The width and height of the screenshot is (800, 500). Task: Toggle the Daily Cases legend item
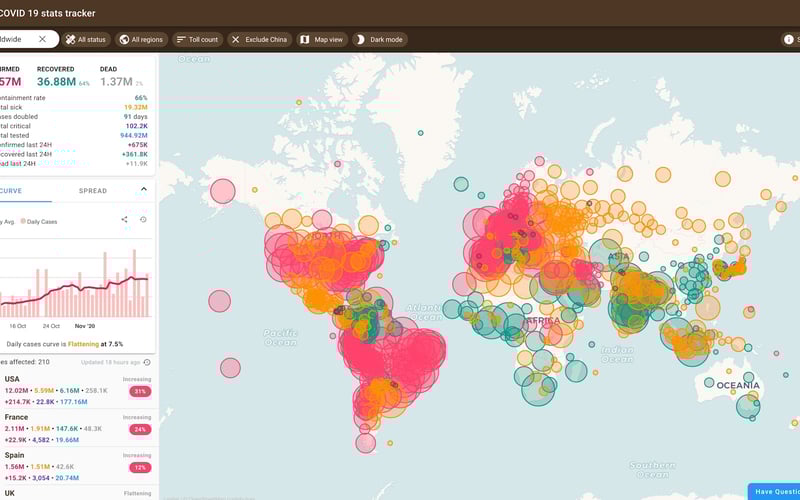(x=39, y=222)
